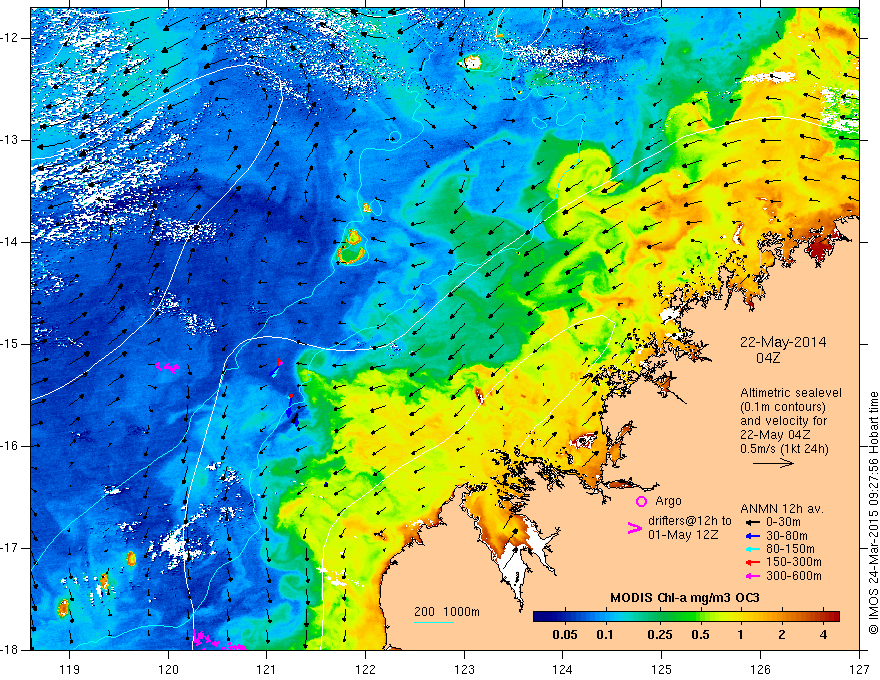Click the green section of colorbar above 0.25

coord(659,617)
